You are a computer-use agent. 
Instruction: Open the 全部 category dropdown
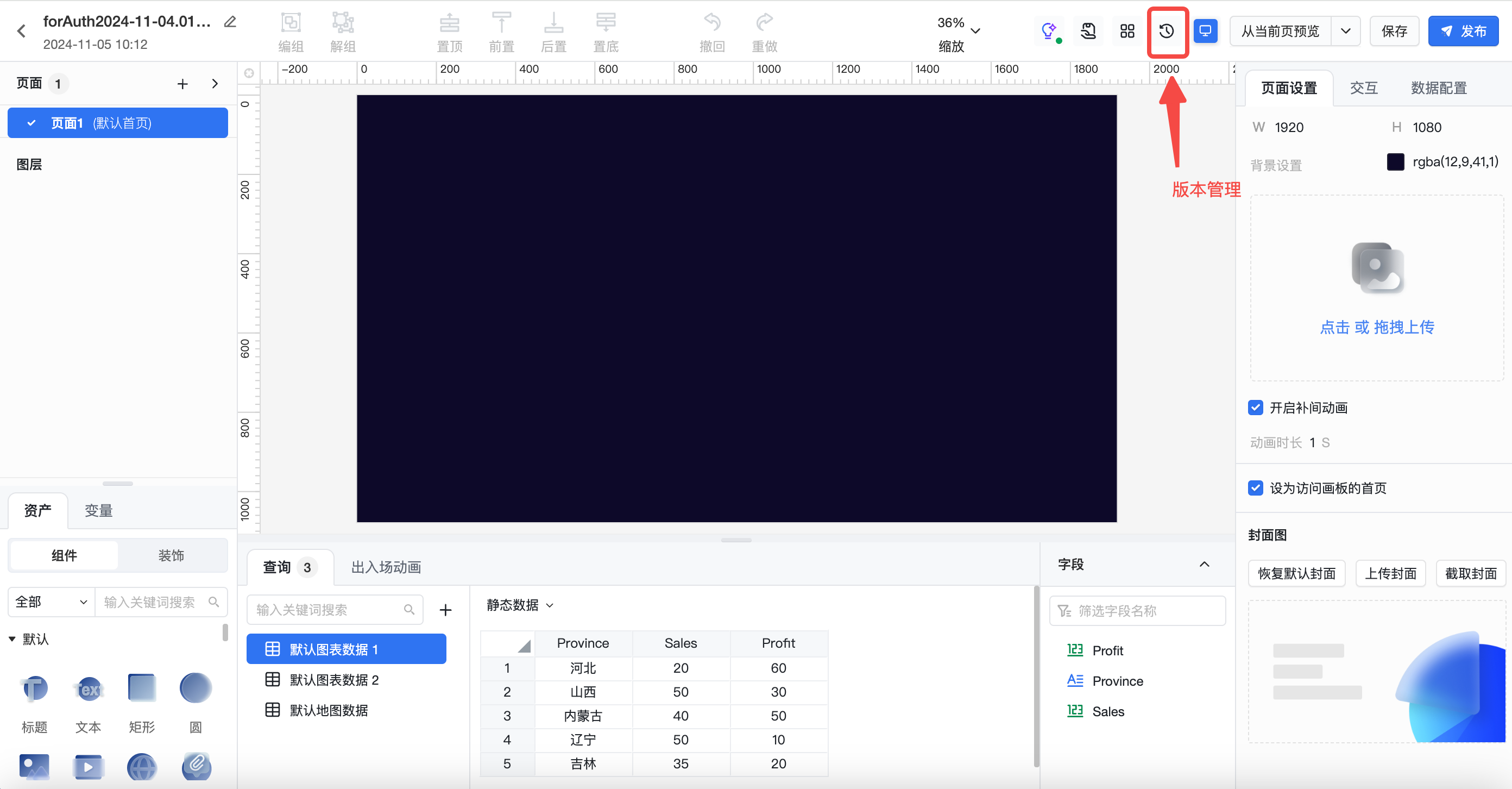pos(52,602)
